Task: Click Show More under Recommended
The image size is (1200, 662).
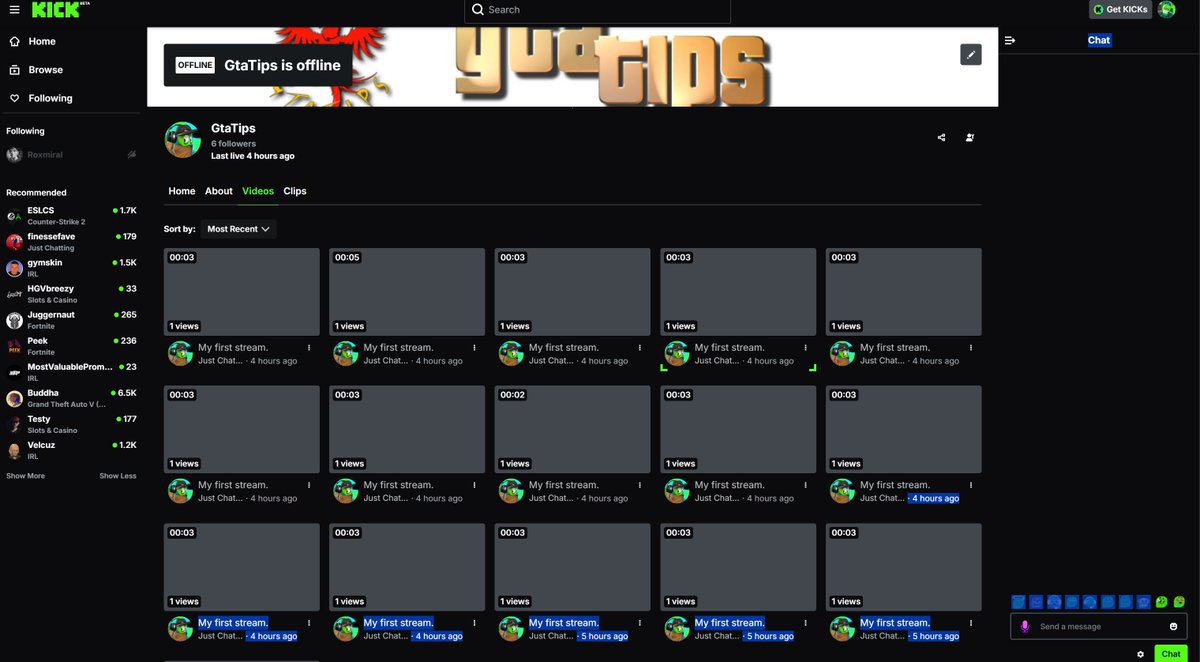Action: coord(25,476)
